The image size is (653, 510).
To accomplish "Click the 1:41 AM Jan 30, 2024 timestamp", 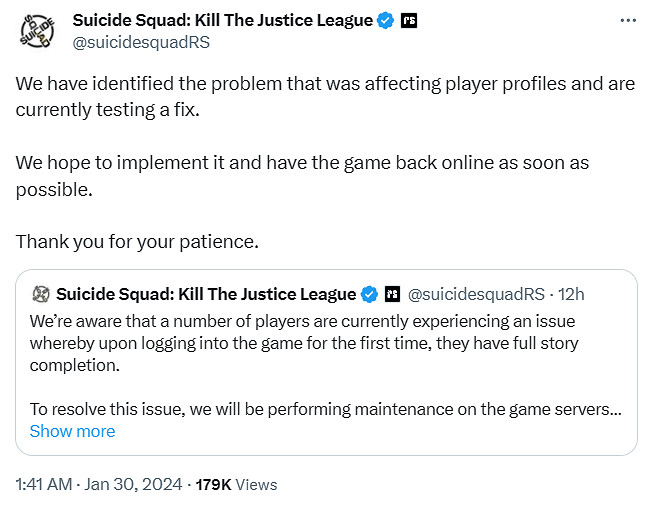I will click(98, 484).
